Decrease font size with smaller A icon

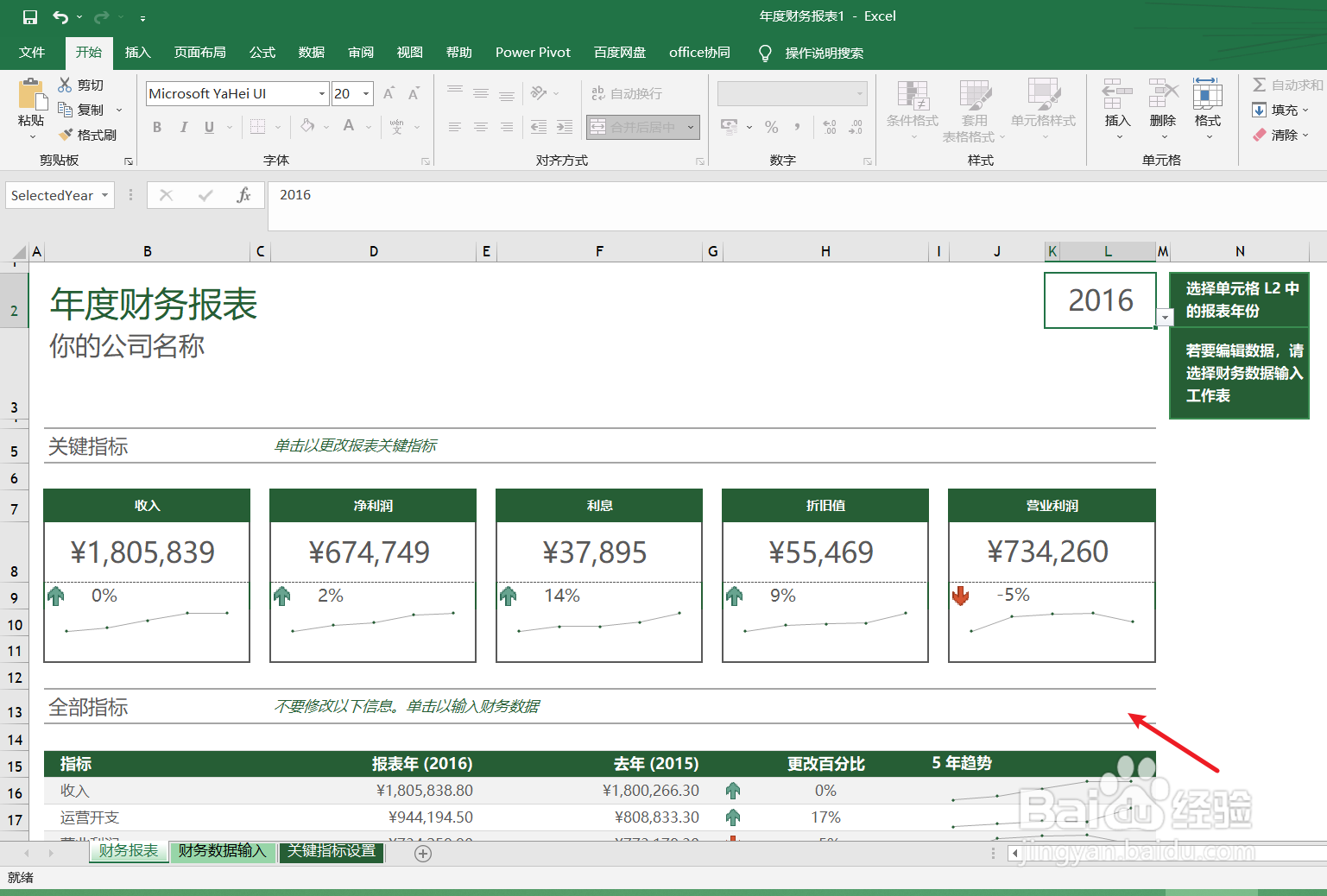click(x=414, y=93)
